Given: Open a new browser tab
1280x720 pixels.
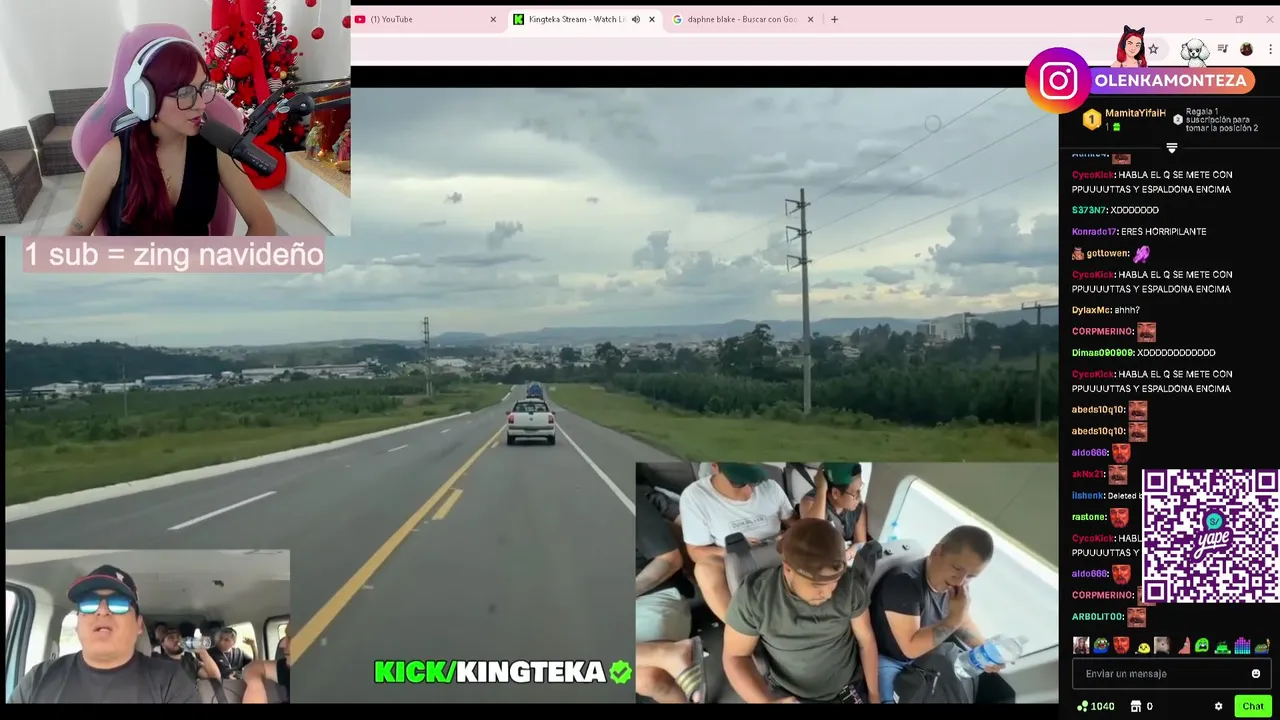Looking at the screenshot, I should pos(834,19).
